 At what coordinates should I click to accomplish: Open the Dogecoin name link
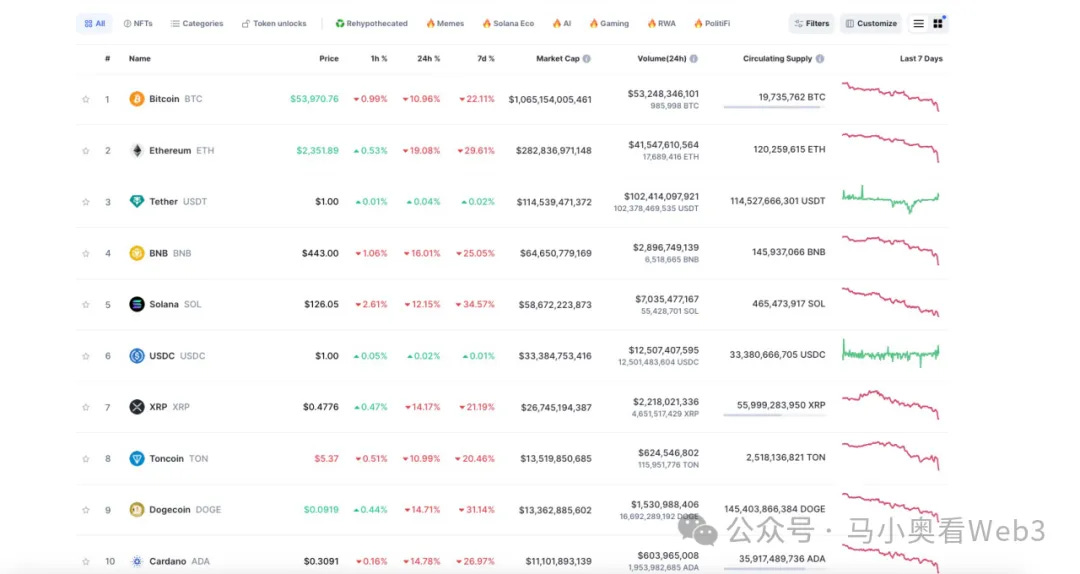click(169, 509)
